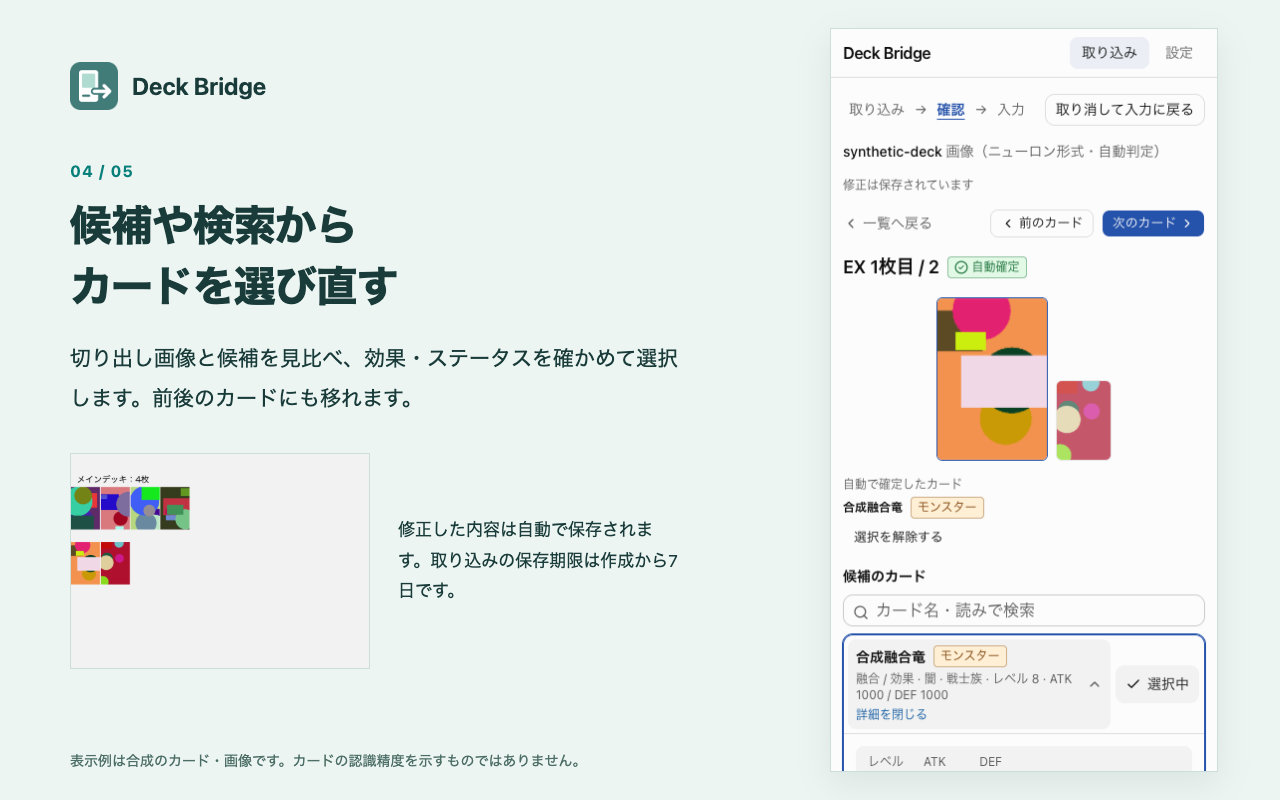The height and width of the screenshot is (800, 1280).
Task: Click the search magnifier icon
Action: (860, 611)
